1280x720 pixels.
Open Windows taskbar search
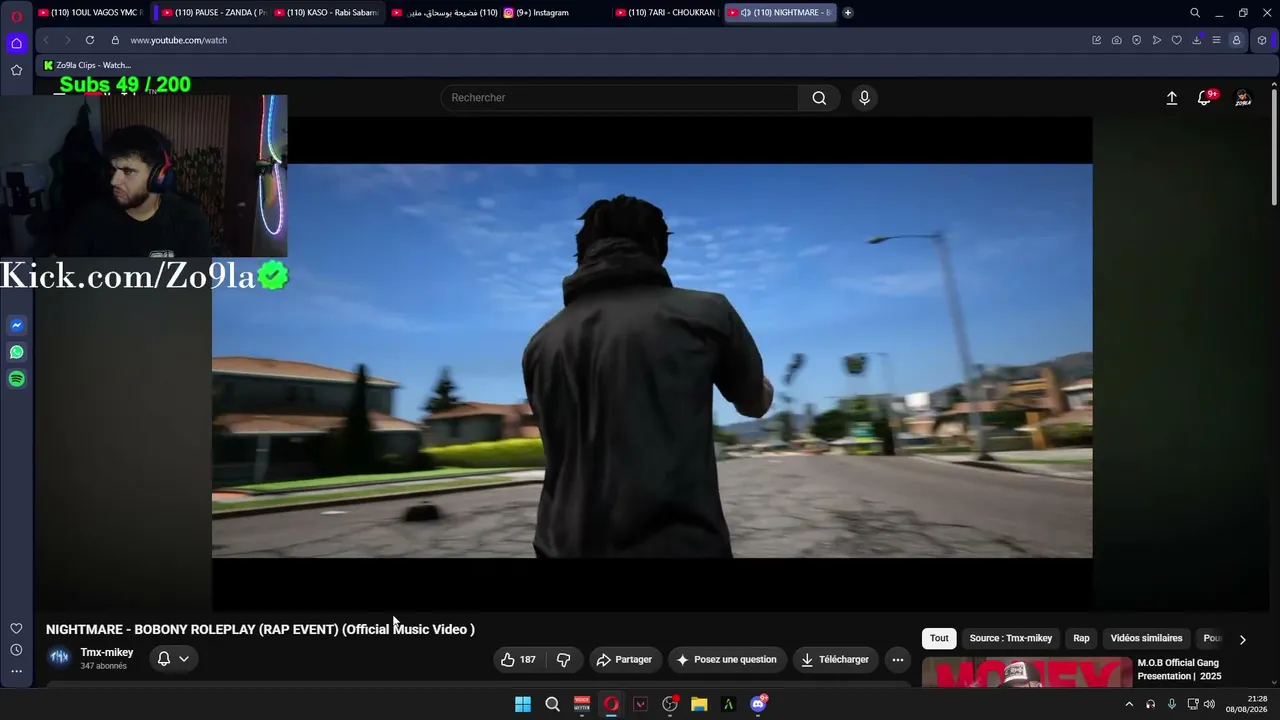pos(552,704)
